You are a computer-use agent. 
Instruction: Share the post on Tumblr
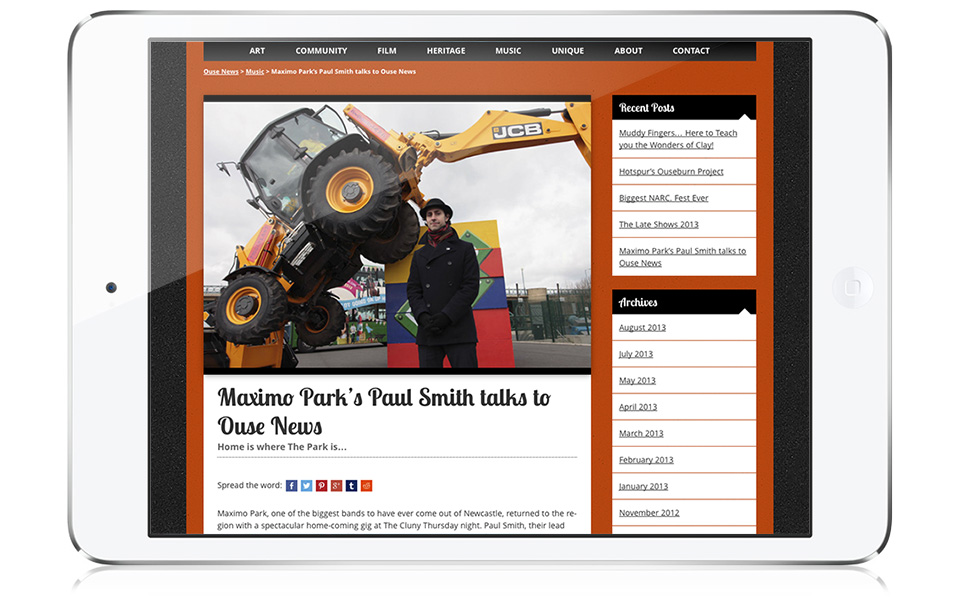352,486
